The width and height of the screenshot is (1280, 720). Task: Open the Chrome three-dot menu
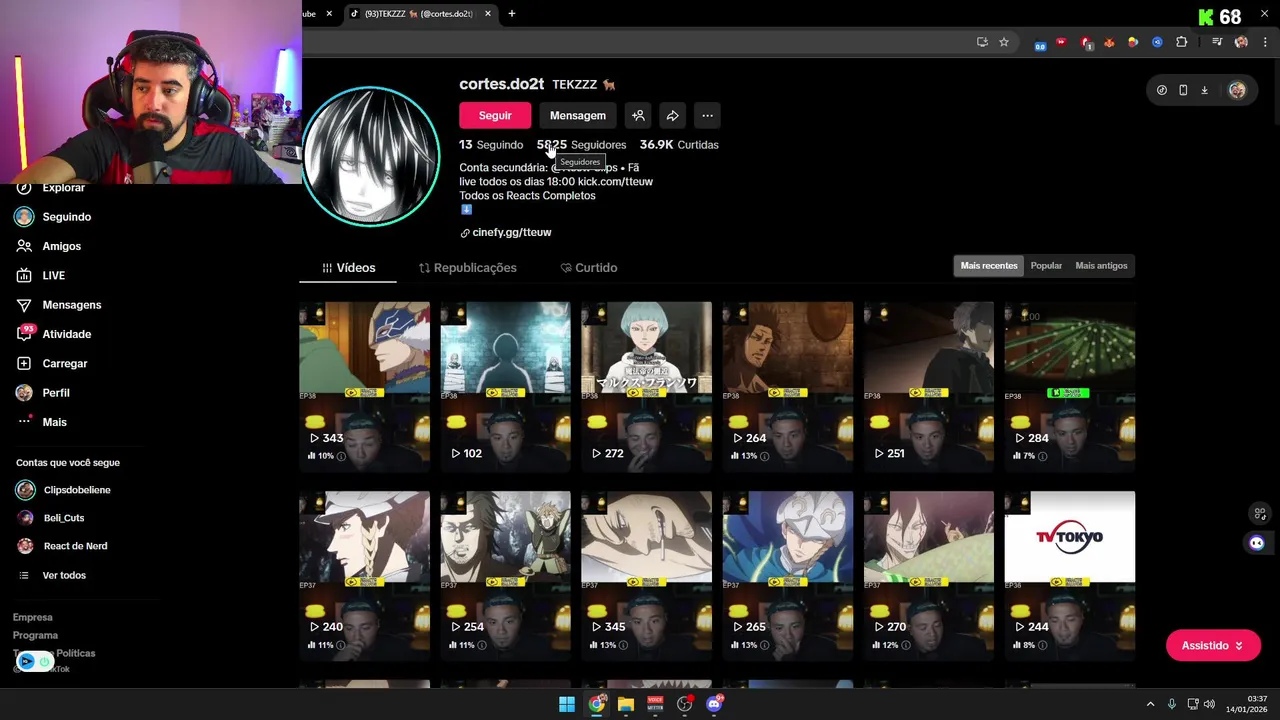pos(1265,42)
